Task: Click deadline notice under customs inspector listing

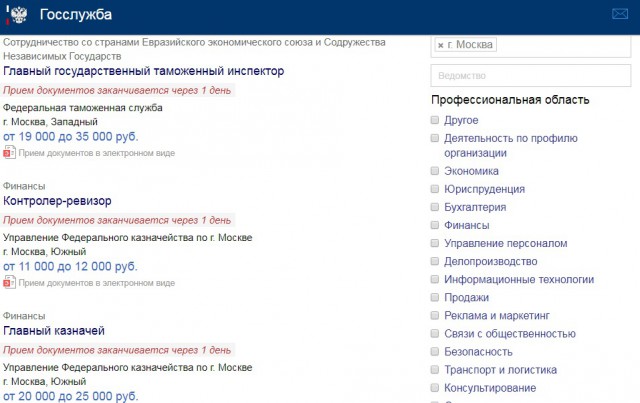Action: click(x=117, y=90)
